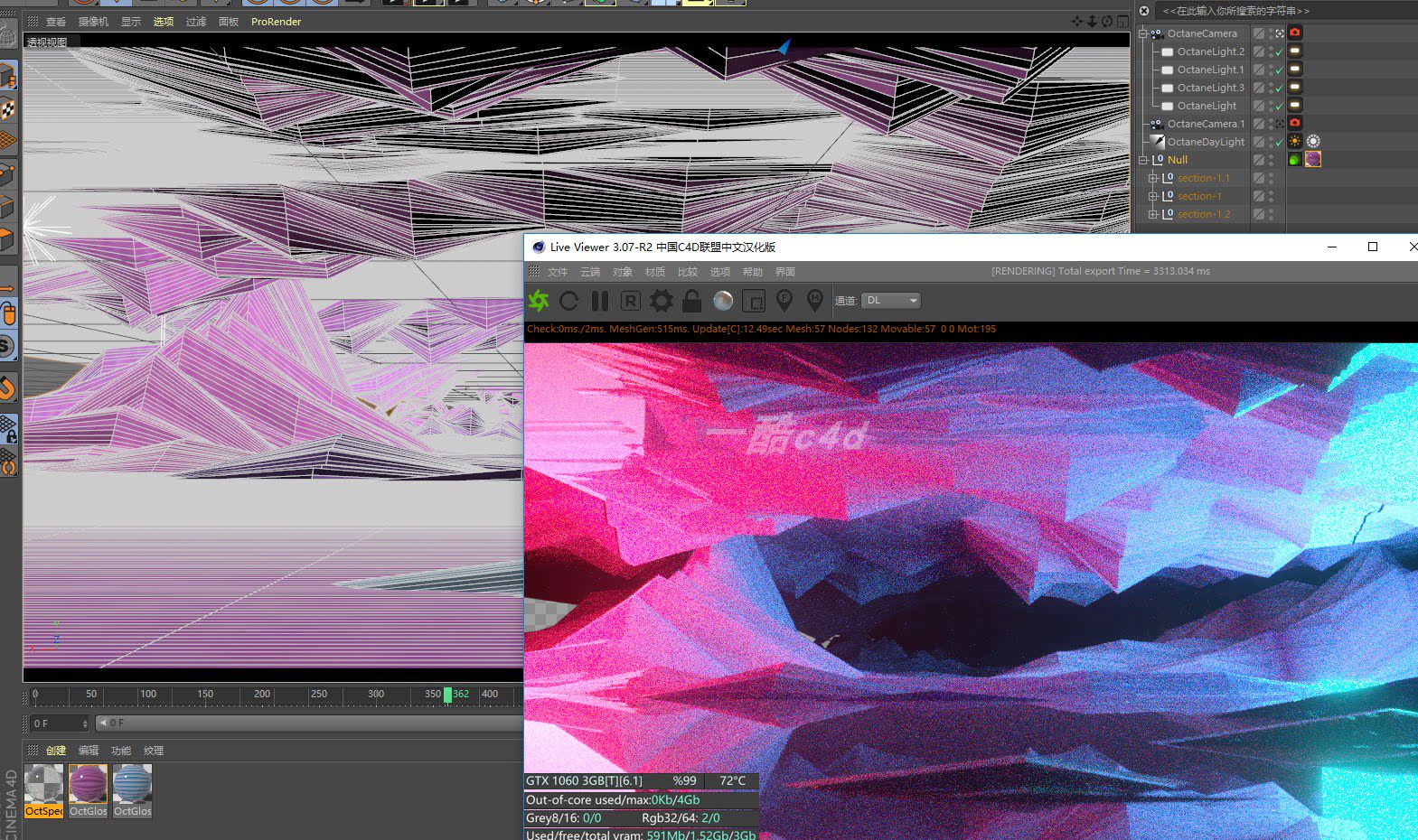This screenshot has width=1418, height=840.
Task: Select OctaneLight.3 in object manager
Action: click(x=1210, y=88)
